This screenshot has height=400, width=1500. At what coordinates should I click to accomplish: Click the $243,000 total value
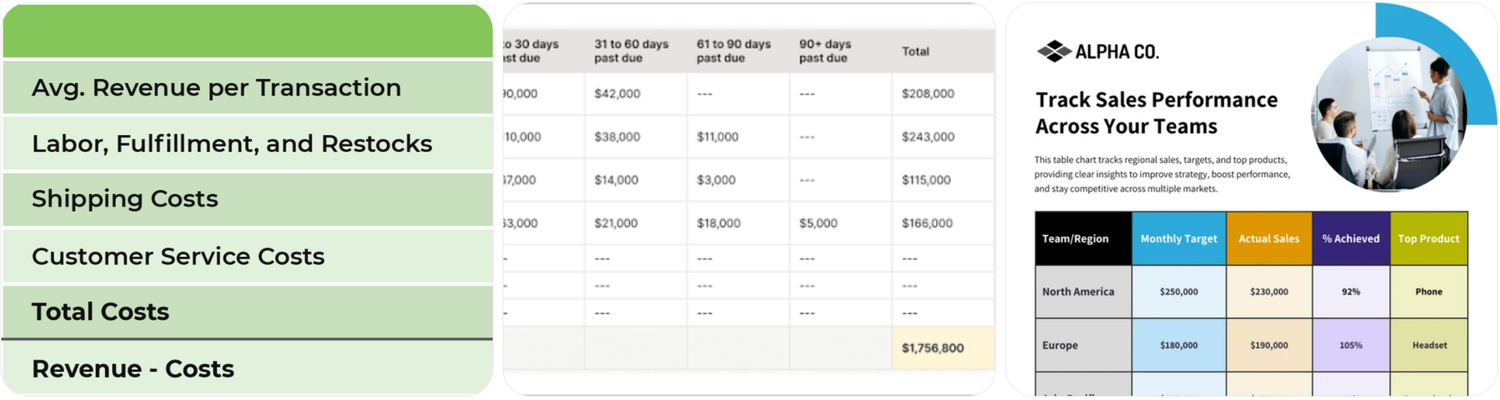coord(928,137)
